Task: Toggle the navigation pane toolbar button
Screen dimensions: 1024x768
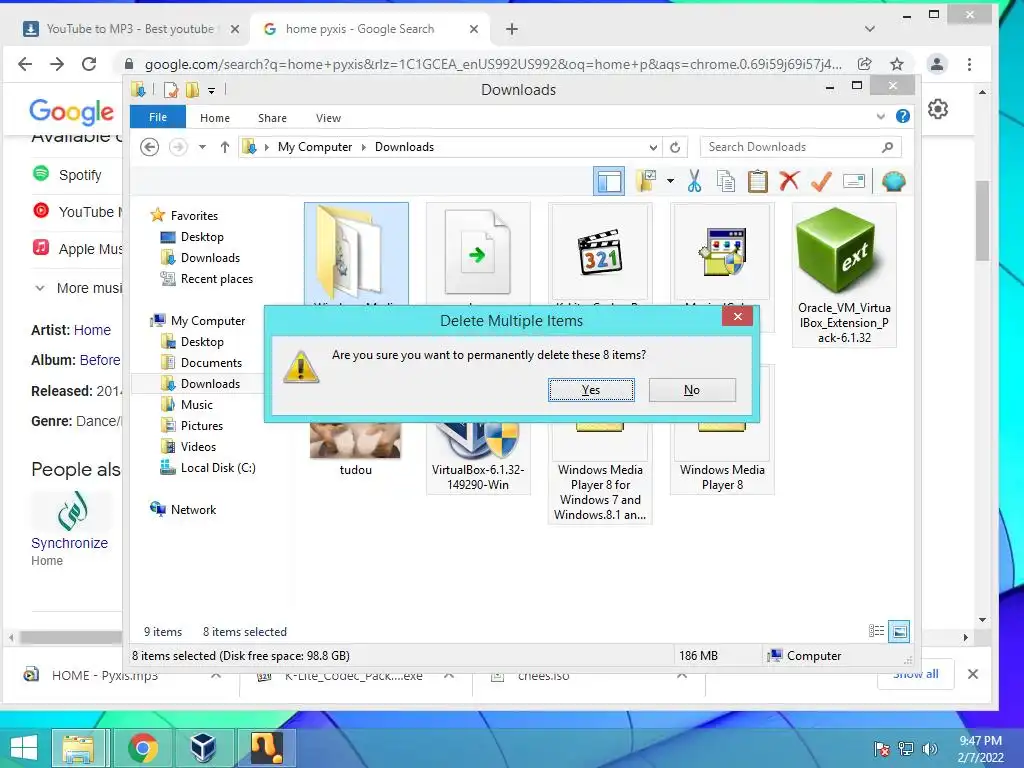Action: coord(609,181)
